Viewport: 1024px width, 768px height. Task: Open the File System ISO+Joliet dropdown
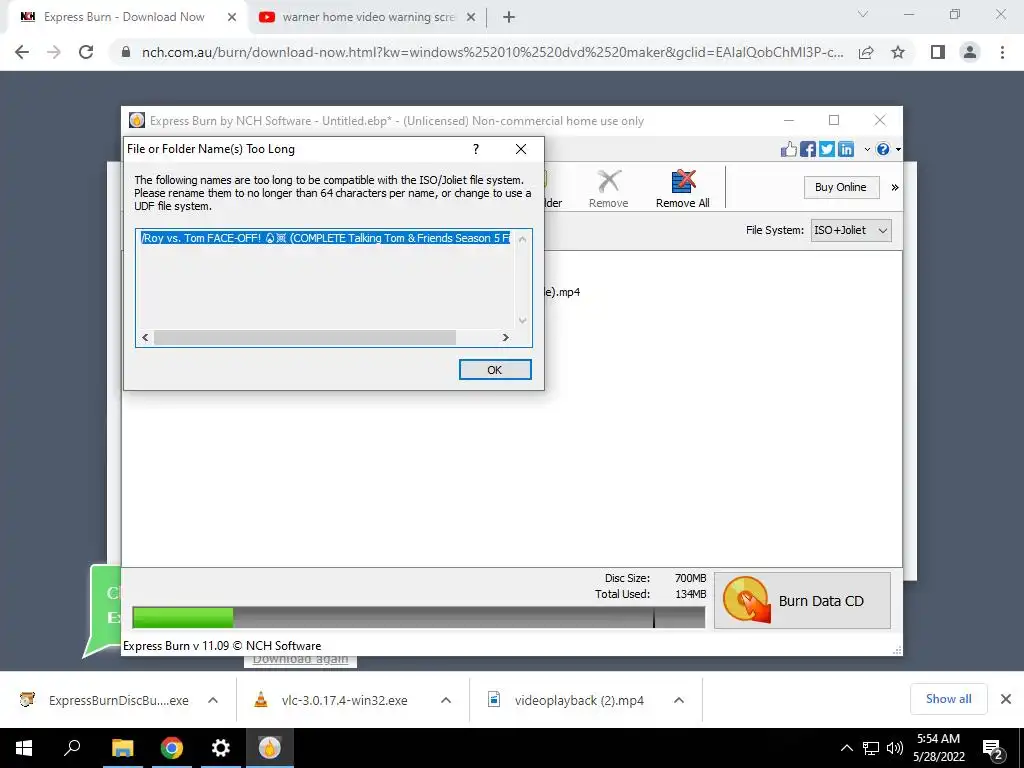click(x=851, y=231)
